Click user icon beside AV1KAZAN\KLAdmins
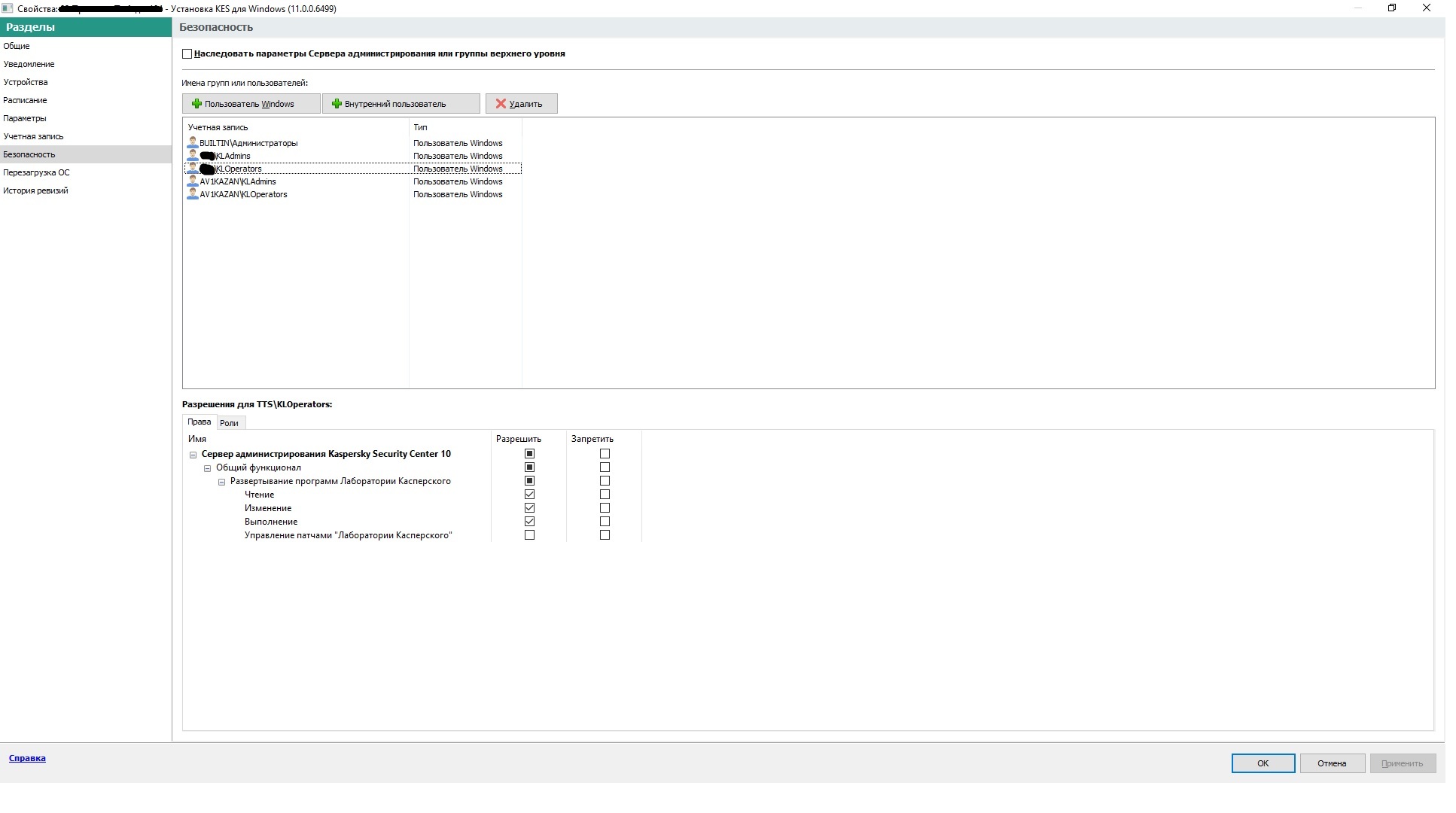This screenshot has height=813, width=1456. tap(193, 181)
